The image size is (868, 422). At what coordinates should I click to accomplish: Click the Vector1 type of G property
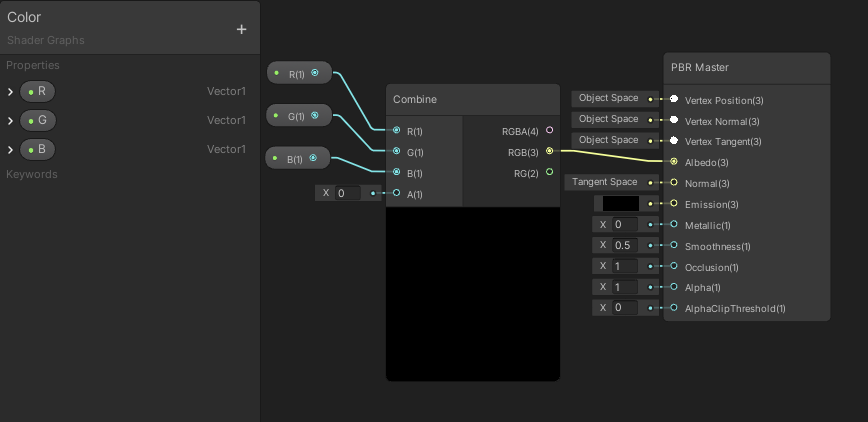tap(226, 120)
